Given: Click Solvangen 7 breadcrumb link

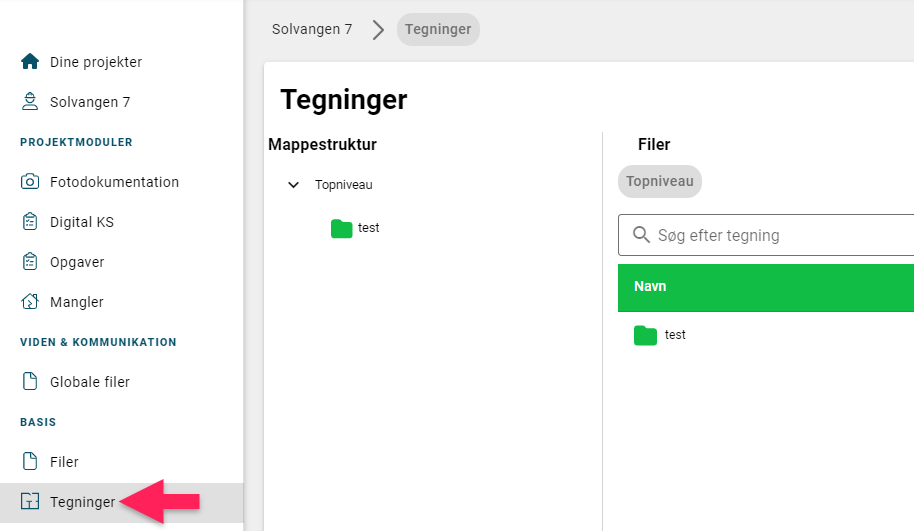Looking at the screenshot, I should coord(312,29).
